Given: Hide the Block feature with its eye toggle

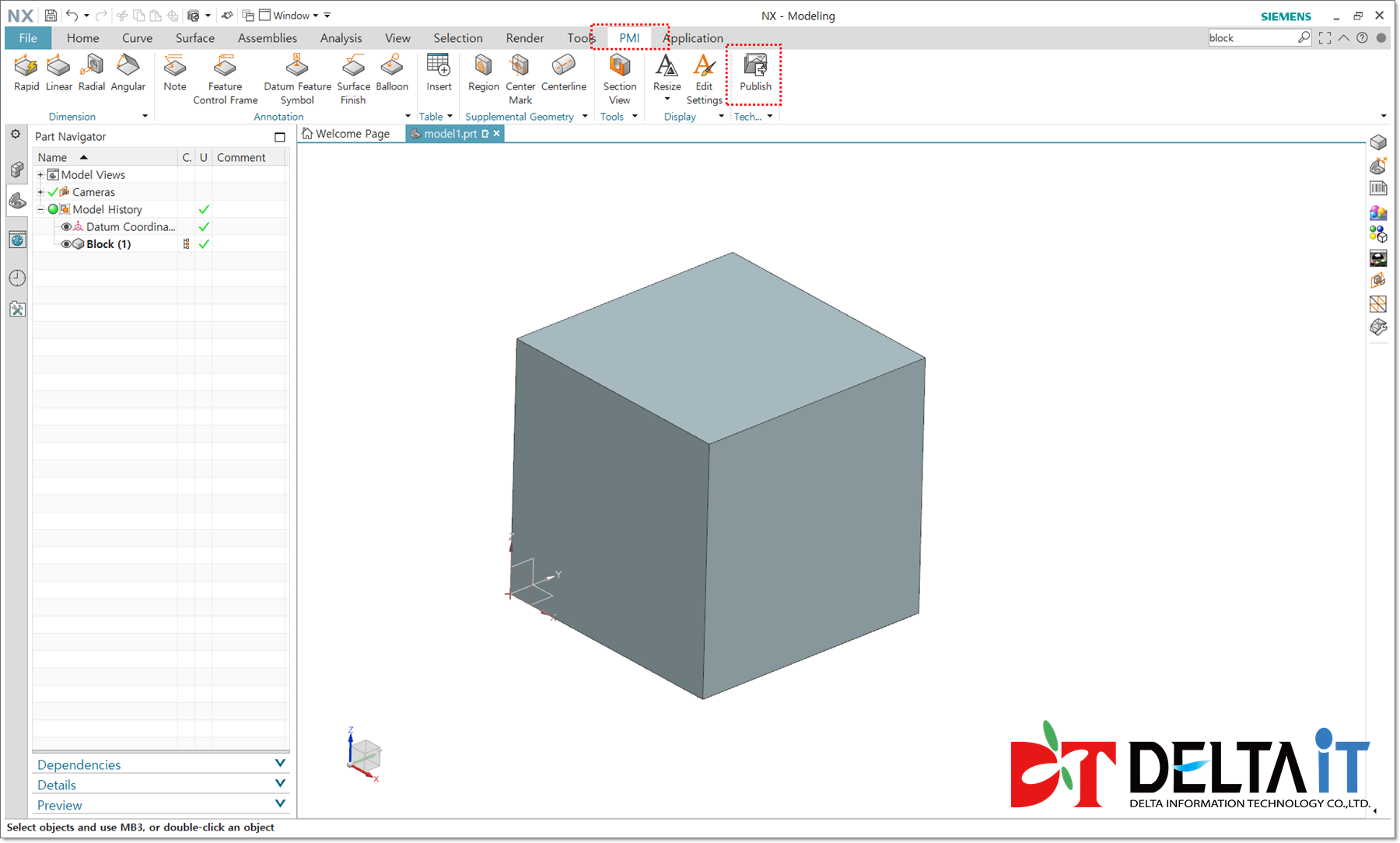Looking at the screenshot, I should click(66, 243).
